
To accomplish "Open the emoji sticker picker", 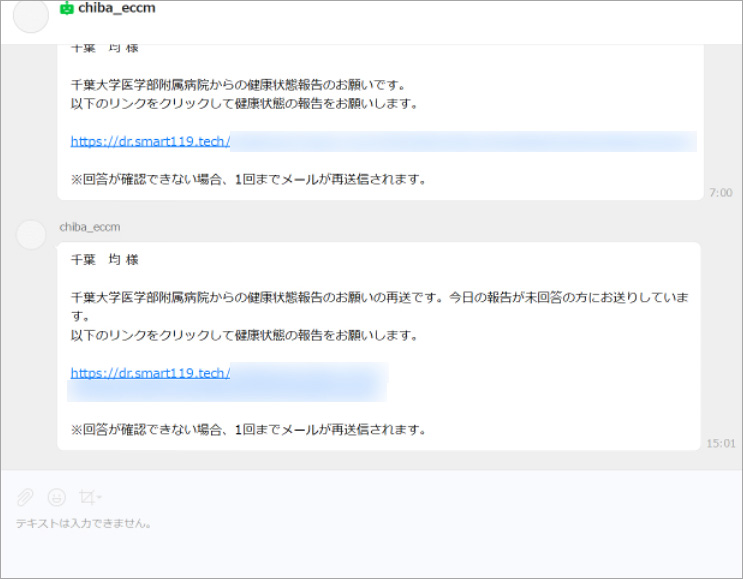I will [x=57, y=497].
